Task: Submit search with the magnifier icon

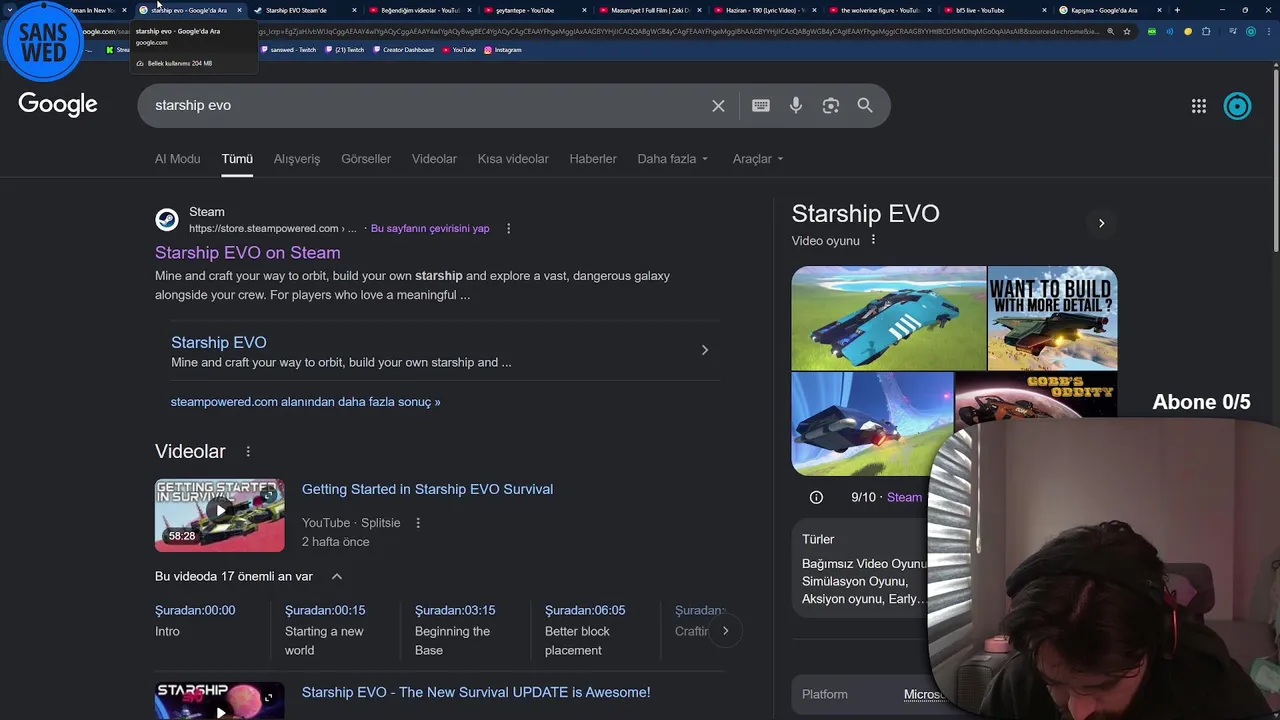Action: pyautogui.click(x=865, y=105)
